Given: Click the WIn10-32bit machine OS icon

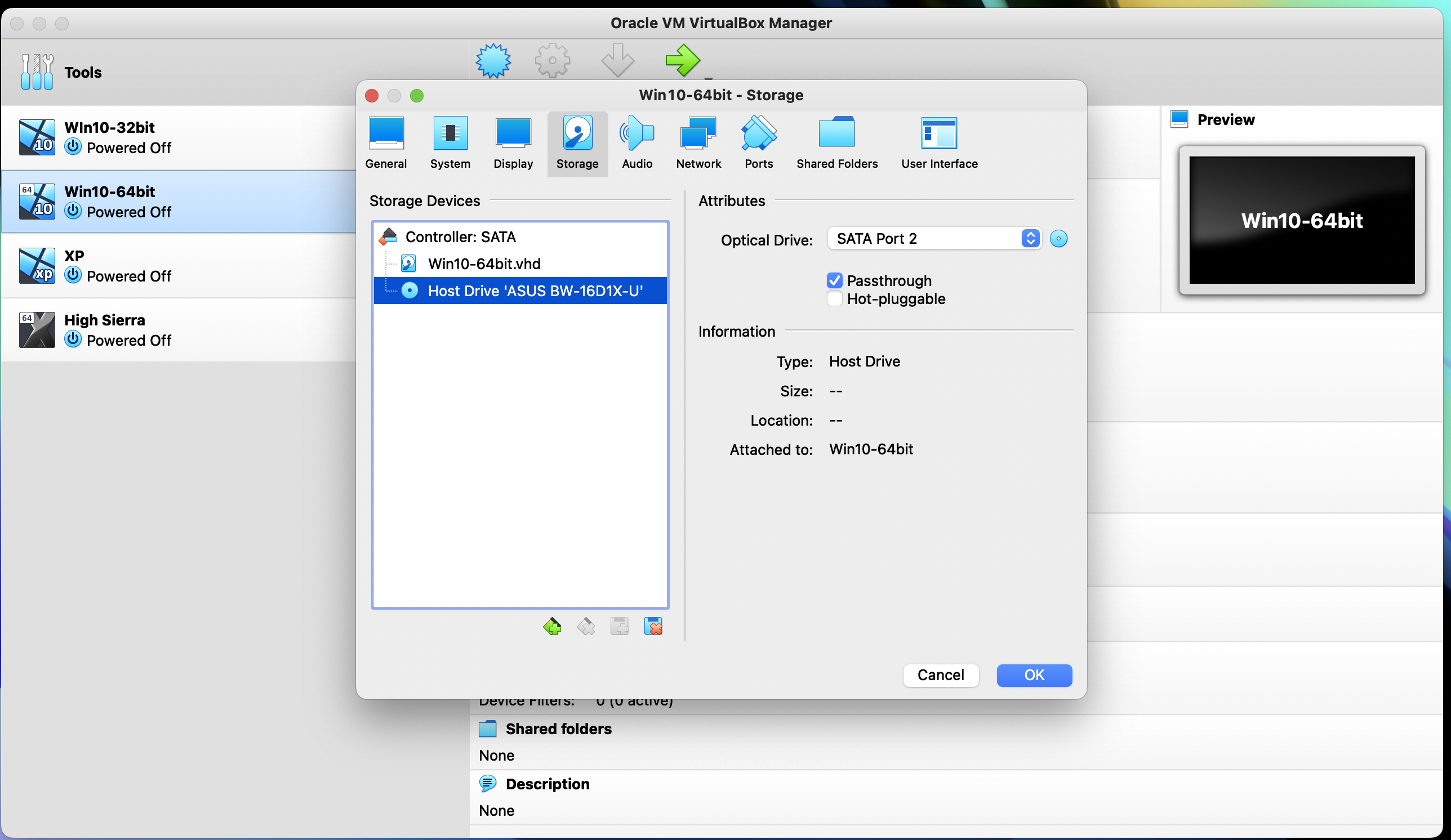Looking at the screenshot, I should point(37,137).
